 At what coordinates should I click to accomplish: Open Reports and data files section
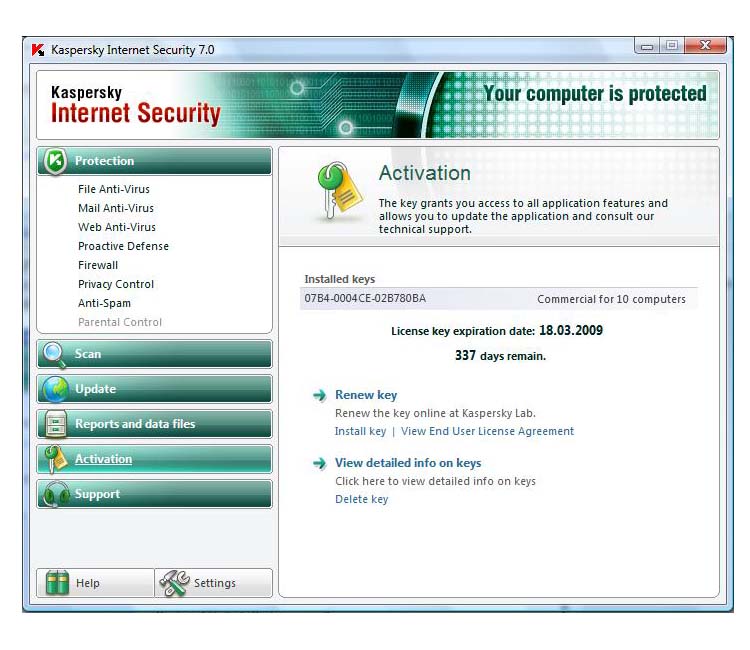click(x=154, y=424)
